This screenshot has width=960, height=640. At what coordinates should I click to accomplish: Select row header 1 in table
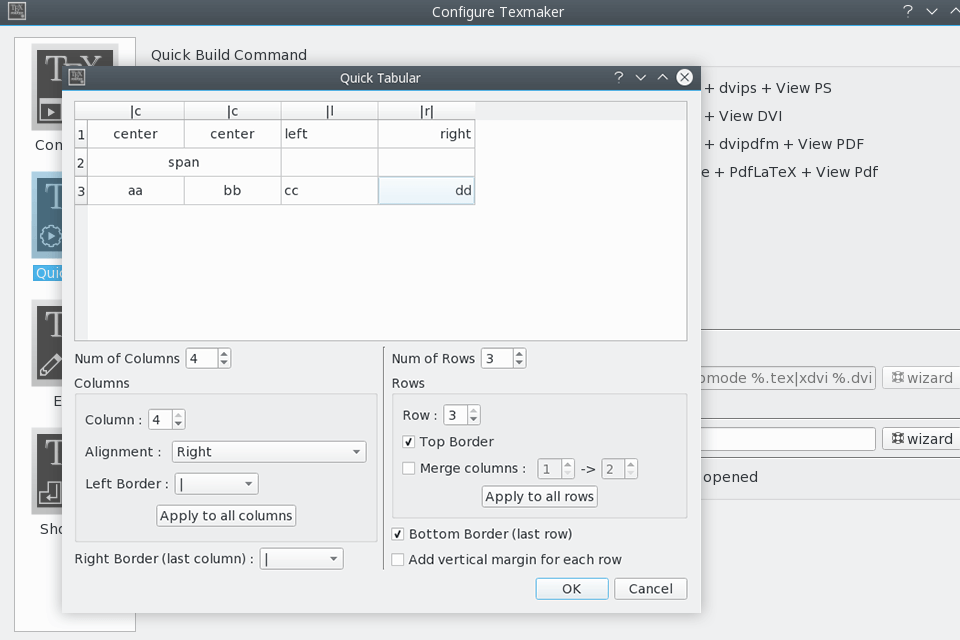[x=81, y=134]
